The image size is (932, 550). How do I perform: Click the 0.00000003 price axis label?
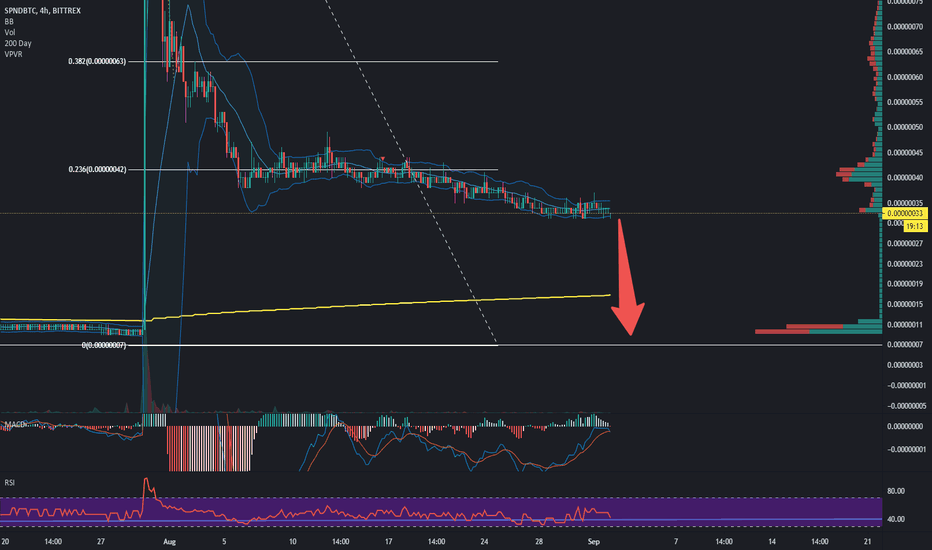point(905,365)
